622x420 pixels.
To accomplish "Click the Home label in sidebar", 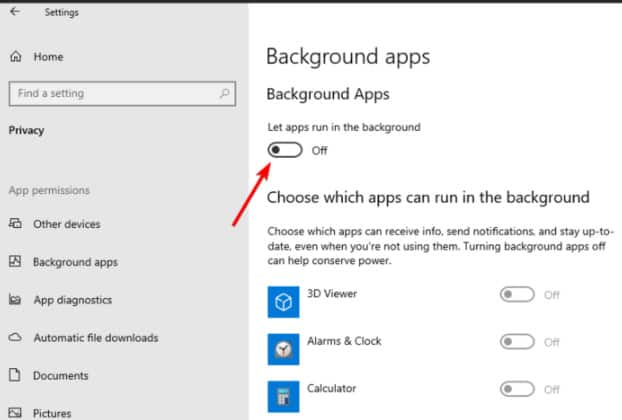I will click(47, 58).
